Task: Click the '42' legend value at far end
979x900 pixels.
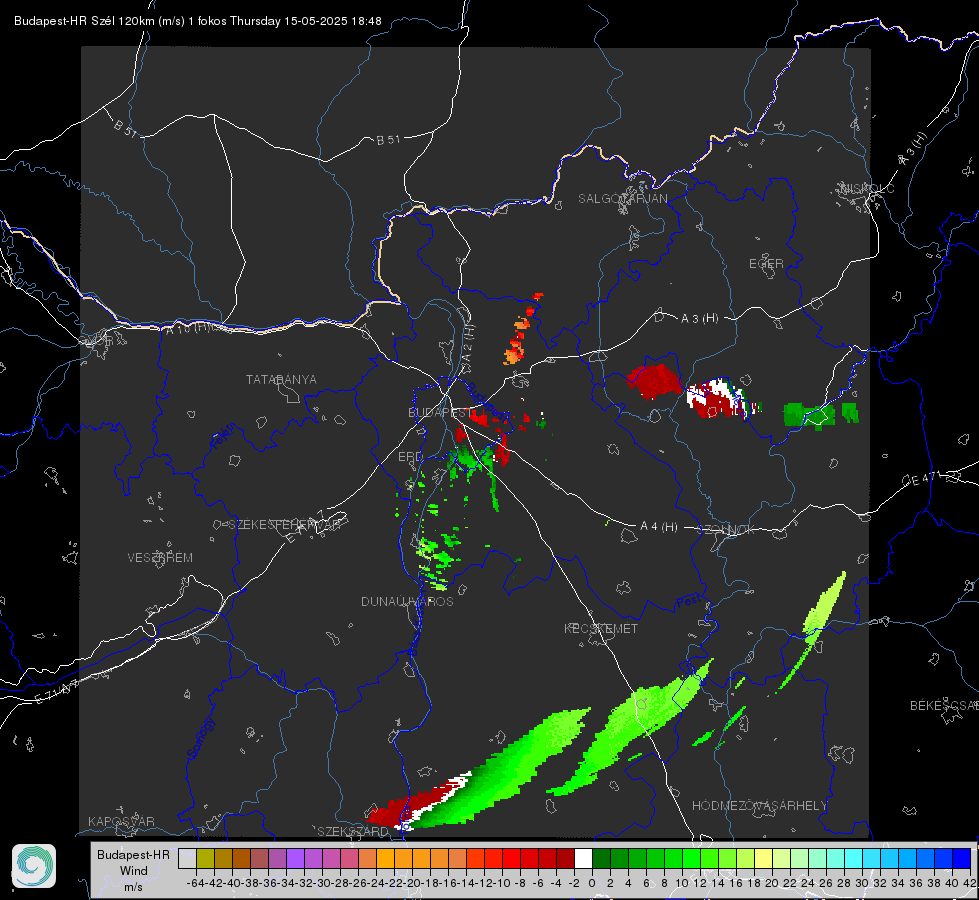Action: tap(970, 883)
